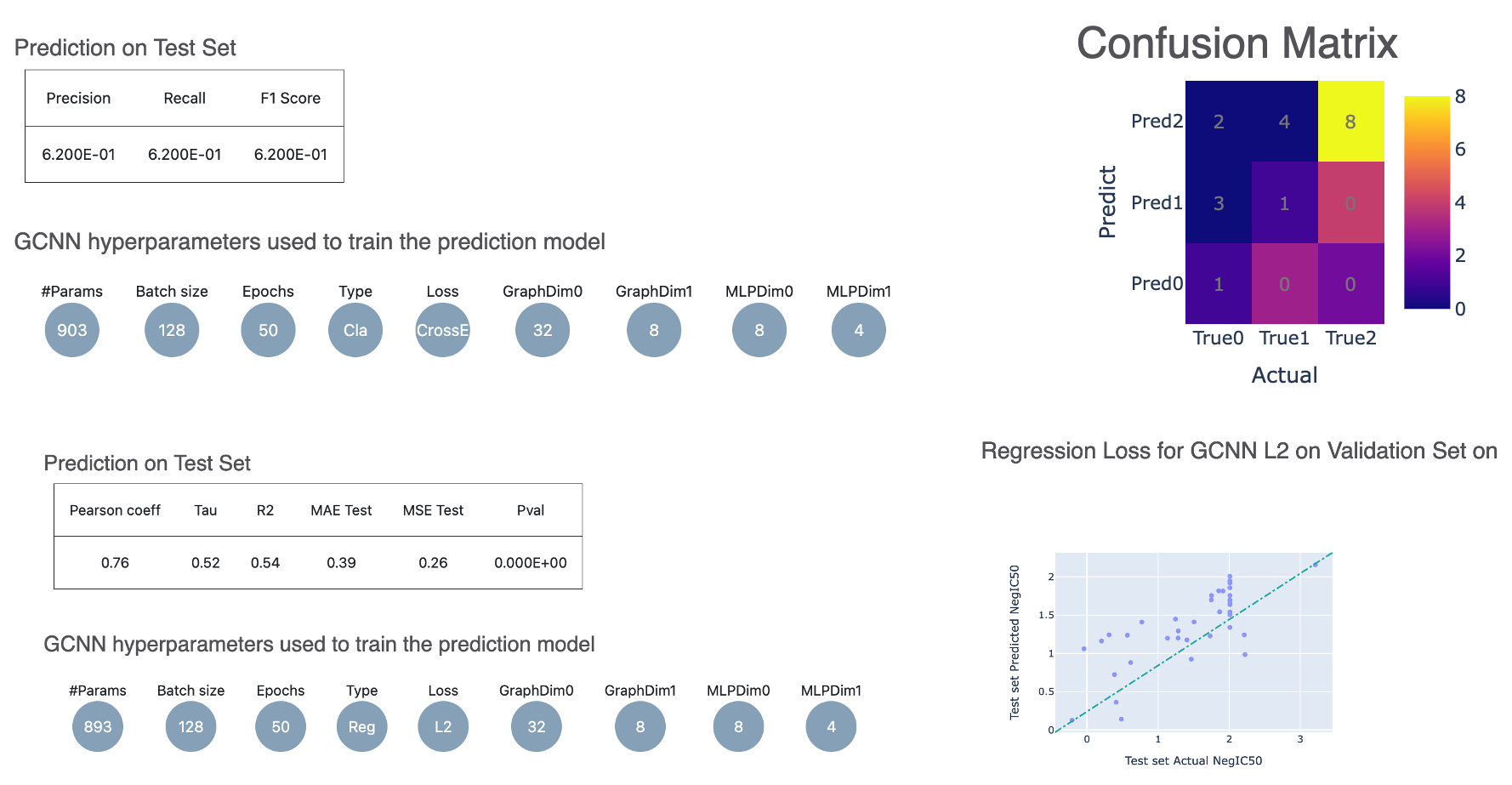Viewport: 1512px width, 785px height.
Task: Click the Pred2 True2 cell showing 8
Action: 1350,122
